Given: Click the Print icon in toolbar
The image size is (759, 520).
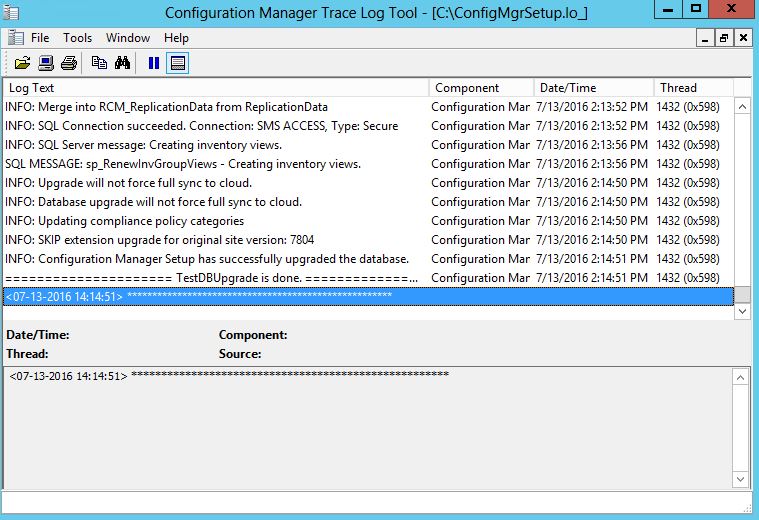Looking at the screenshot, I should click(x=68, y=63).
